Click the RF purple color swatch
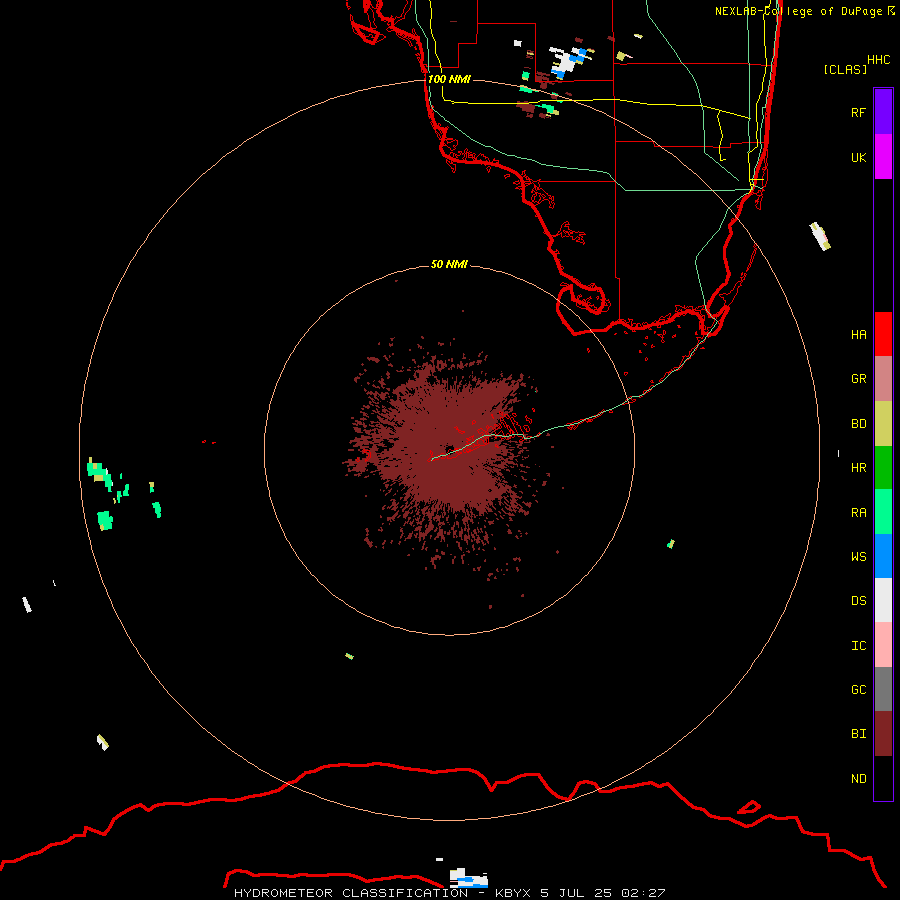The height and width of the screenshot is (900, 900). 883,112
